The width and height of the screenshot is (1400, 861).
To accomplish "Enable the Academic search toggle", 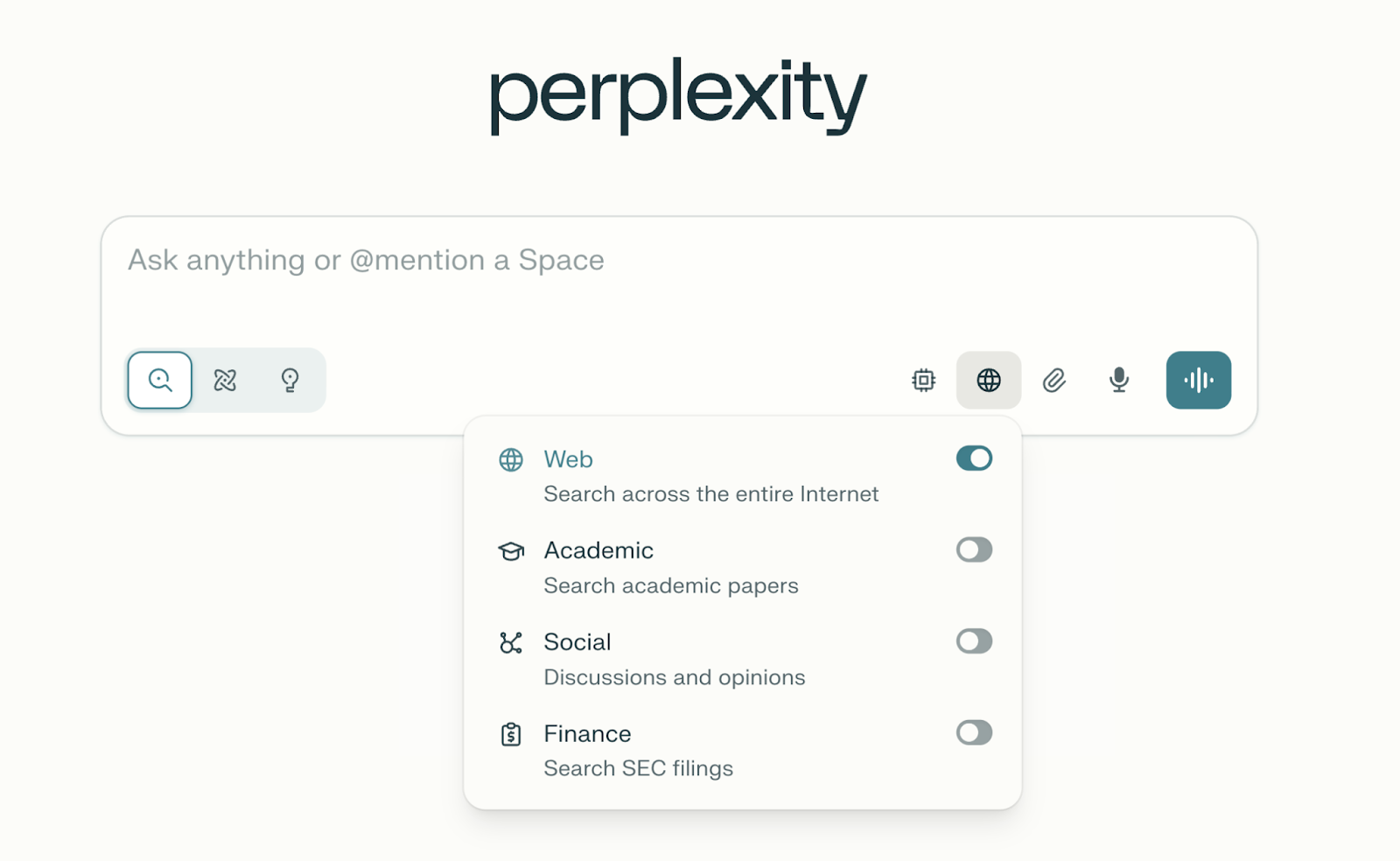I will tap(974, 549).
